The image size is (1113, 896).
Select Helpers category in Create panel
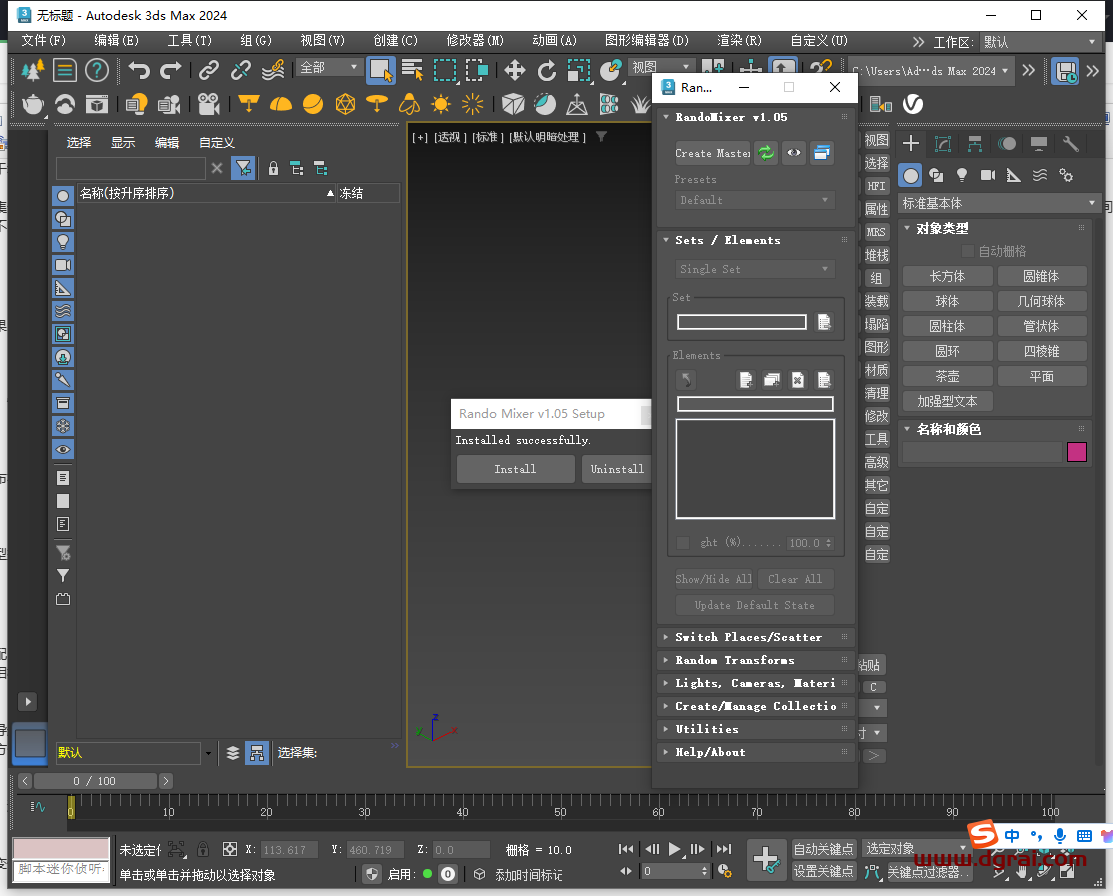click(1014, 175)
